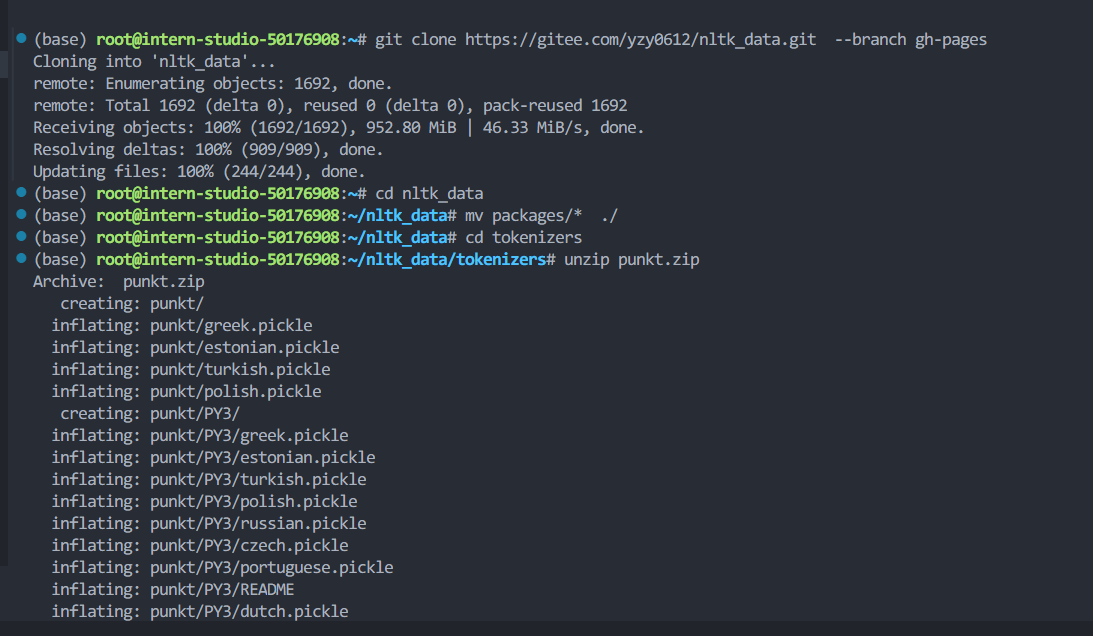Click the blue dot beside git clone command

[21, 38]
